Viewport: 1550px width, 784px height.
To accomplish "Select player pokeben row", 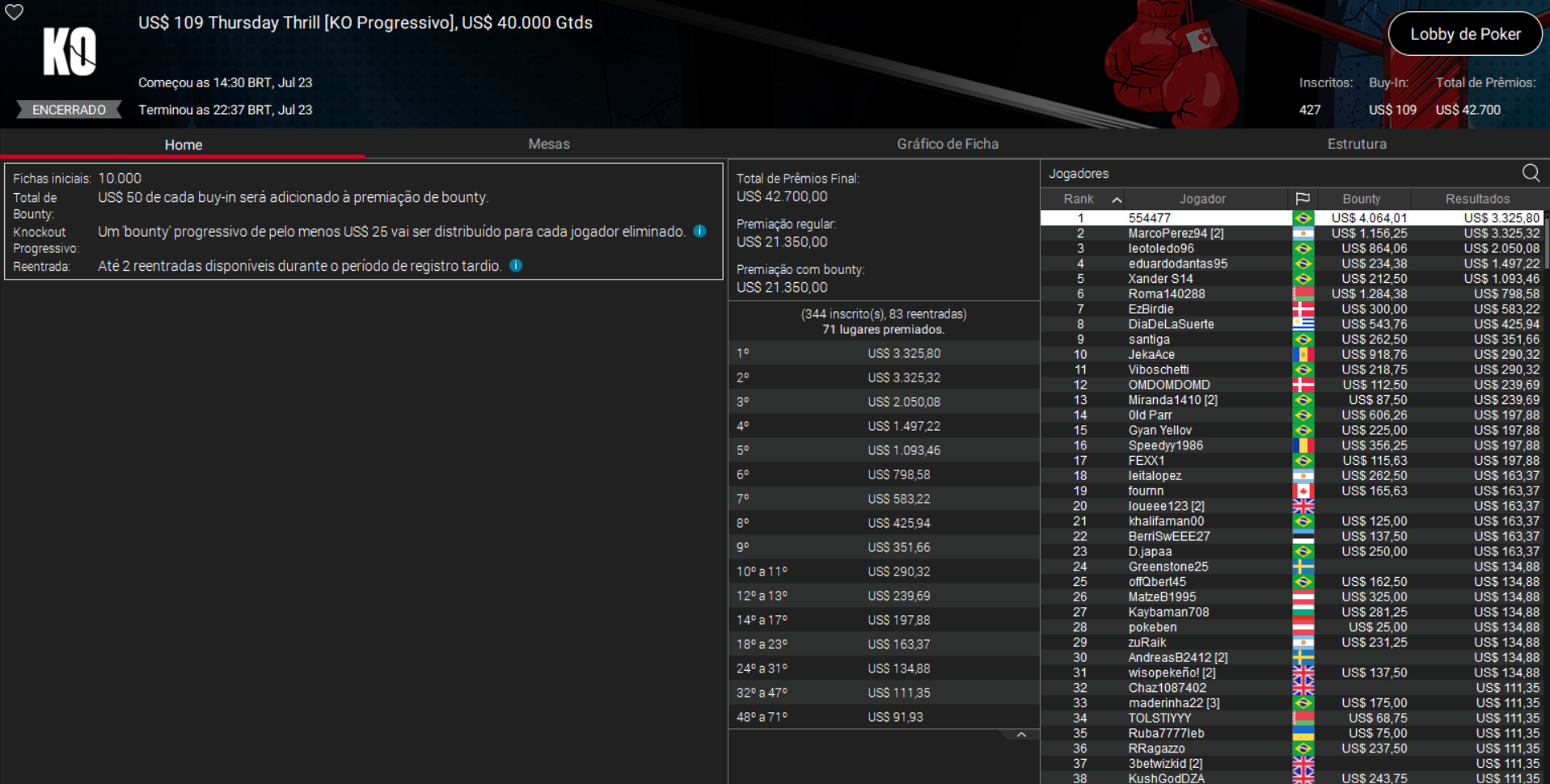I will (x=1291, y=627).
